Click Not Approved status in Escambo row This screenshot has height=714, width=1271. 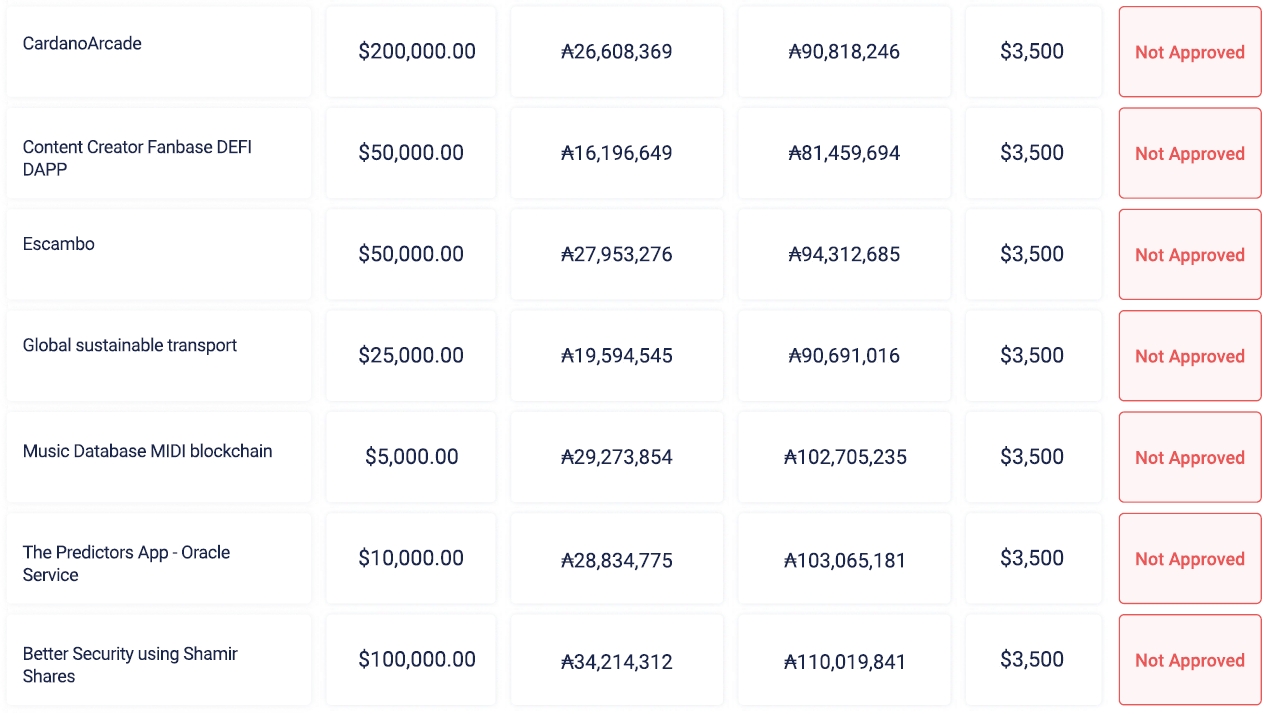coord(1189,255)
